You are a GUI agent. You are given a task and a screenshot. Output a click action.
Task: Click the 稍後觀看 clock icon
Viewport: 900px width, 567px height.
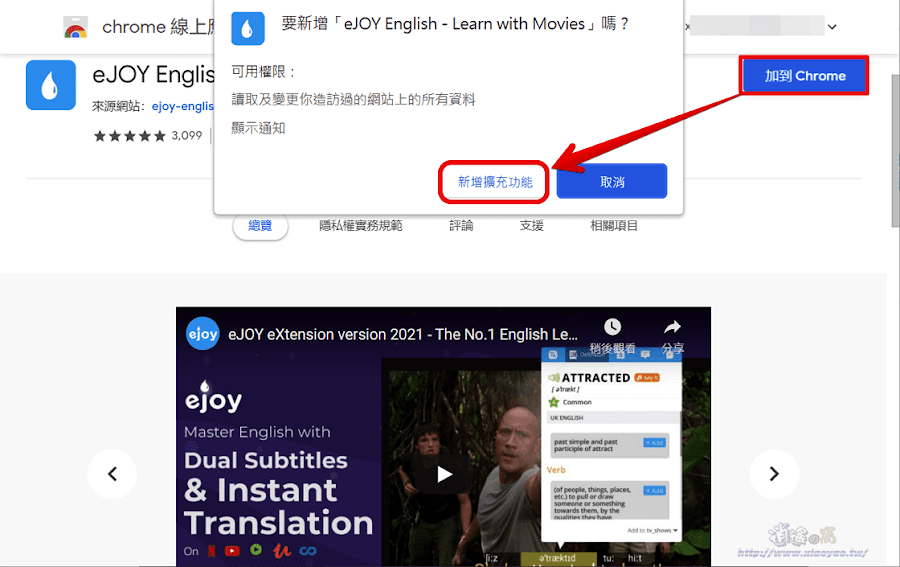coord(612,327)
